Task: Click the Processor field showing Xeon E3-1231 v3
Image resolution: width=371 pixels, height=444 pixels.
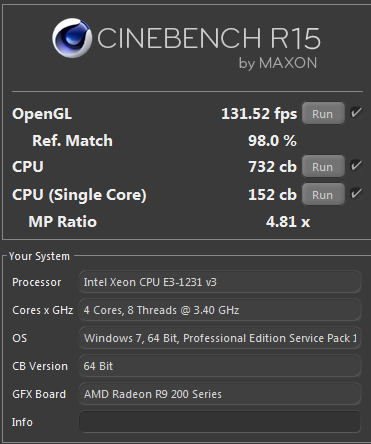Action: 220,282
